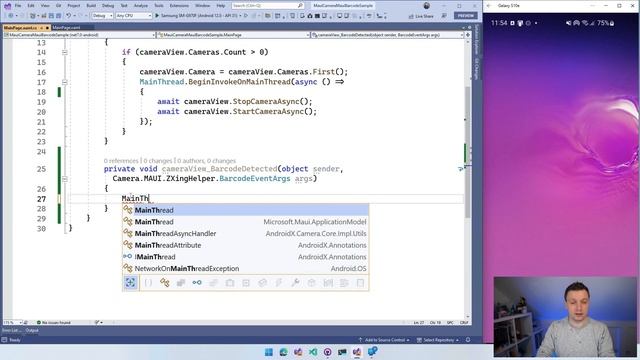This screenshot has height=360, width=640.
Task: Click the No issues found indicator
Action: pos(53,322)
